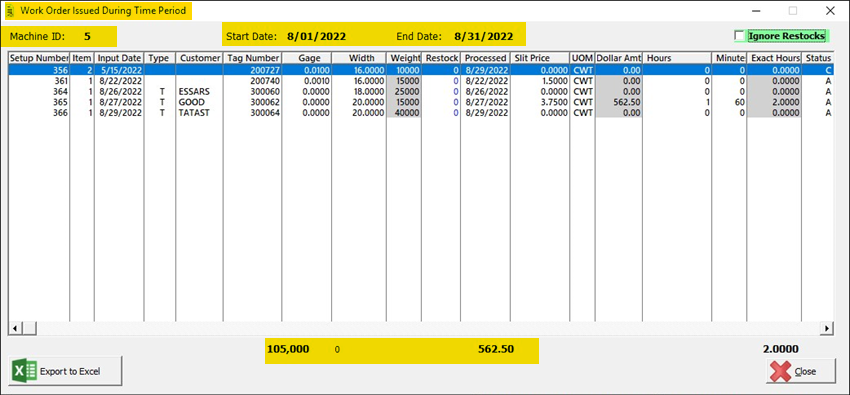The image size is (850, 395).
Task: Click the Hours column header
Action: click(677, 58)
